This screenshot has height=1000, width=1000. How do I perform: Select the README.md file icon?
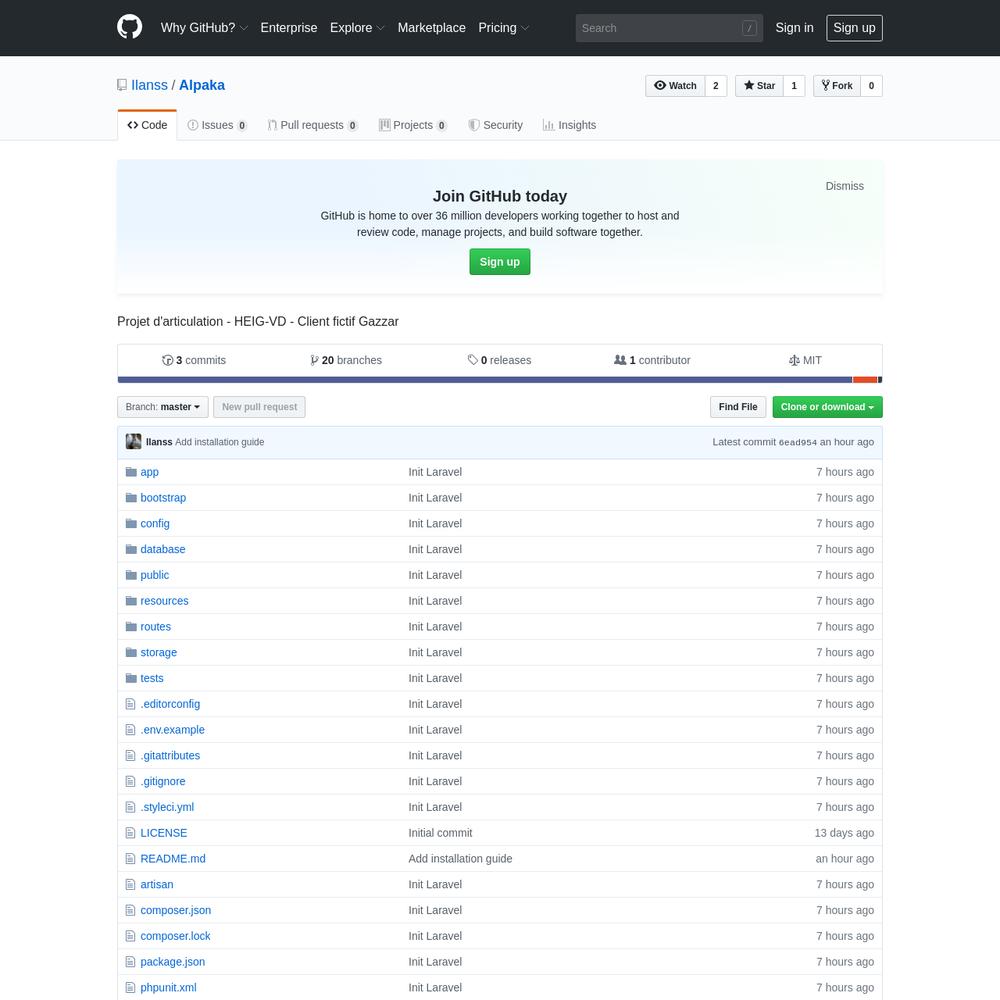130,858
